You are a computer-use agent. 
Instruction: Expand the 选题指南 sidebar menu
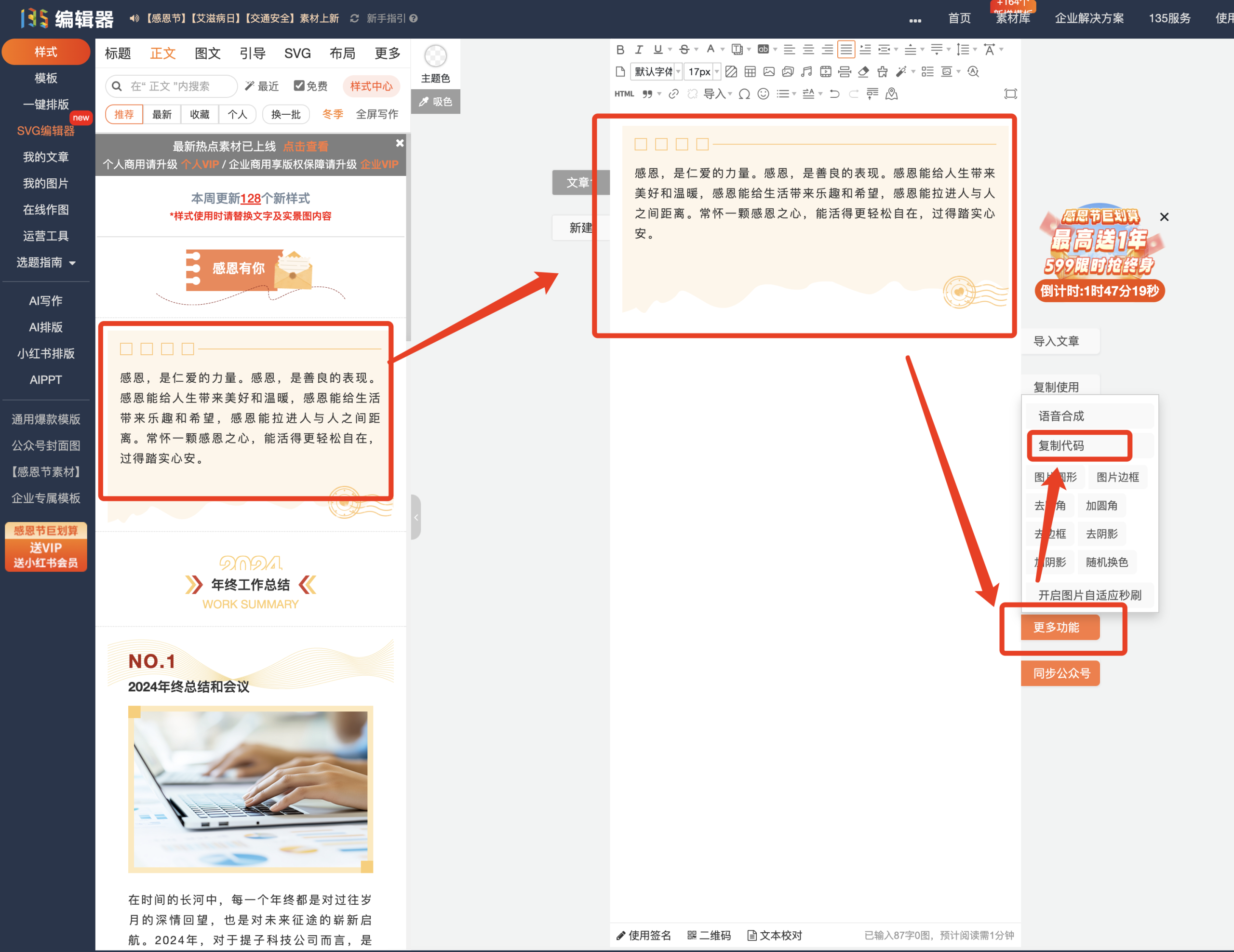[x=46, y=263]
